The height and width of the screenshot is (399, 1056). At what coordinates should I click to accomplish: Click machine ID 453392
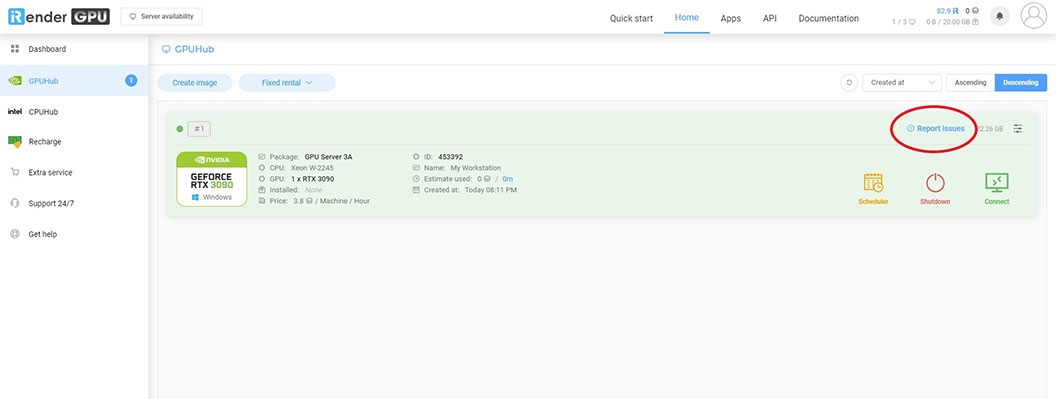tap(450, 157)
